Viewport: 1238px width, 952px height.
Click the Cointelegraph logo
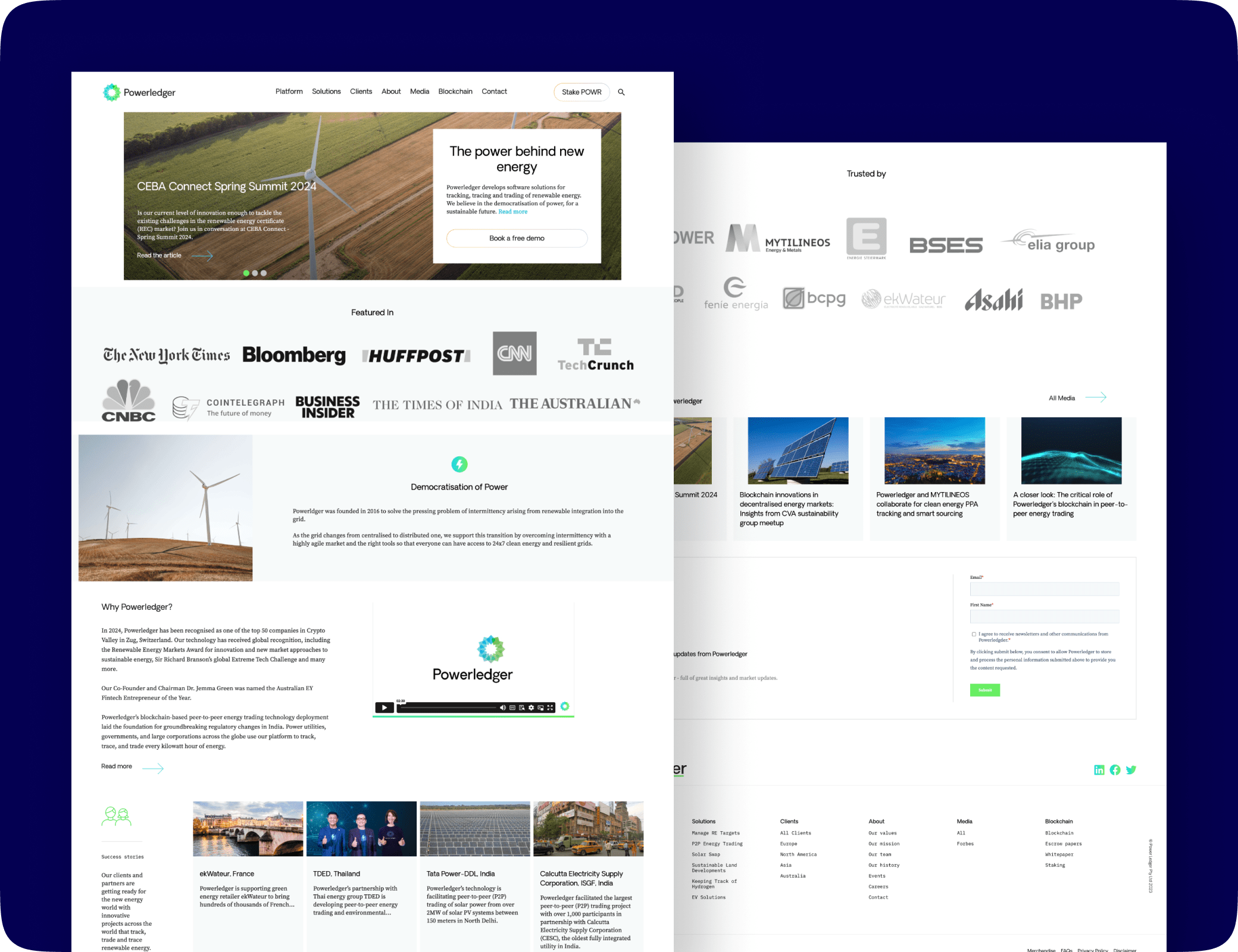(x=229, y=408)
